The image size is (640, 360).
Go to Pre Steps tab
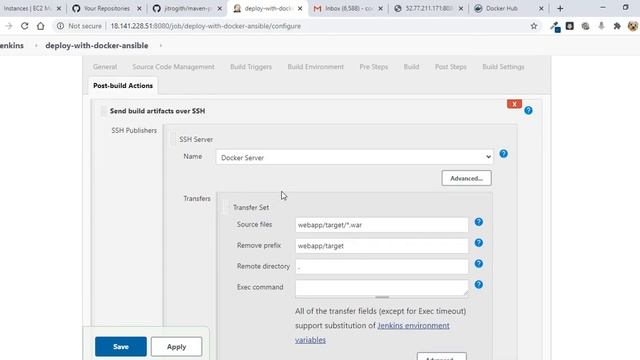click(x=373, y=67)
